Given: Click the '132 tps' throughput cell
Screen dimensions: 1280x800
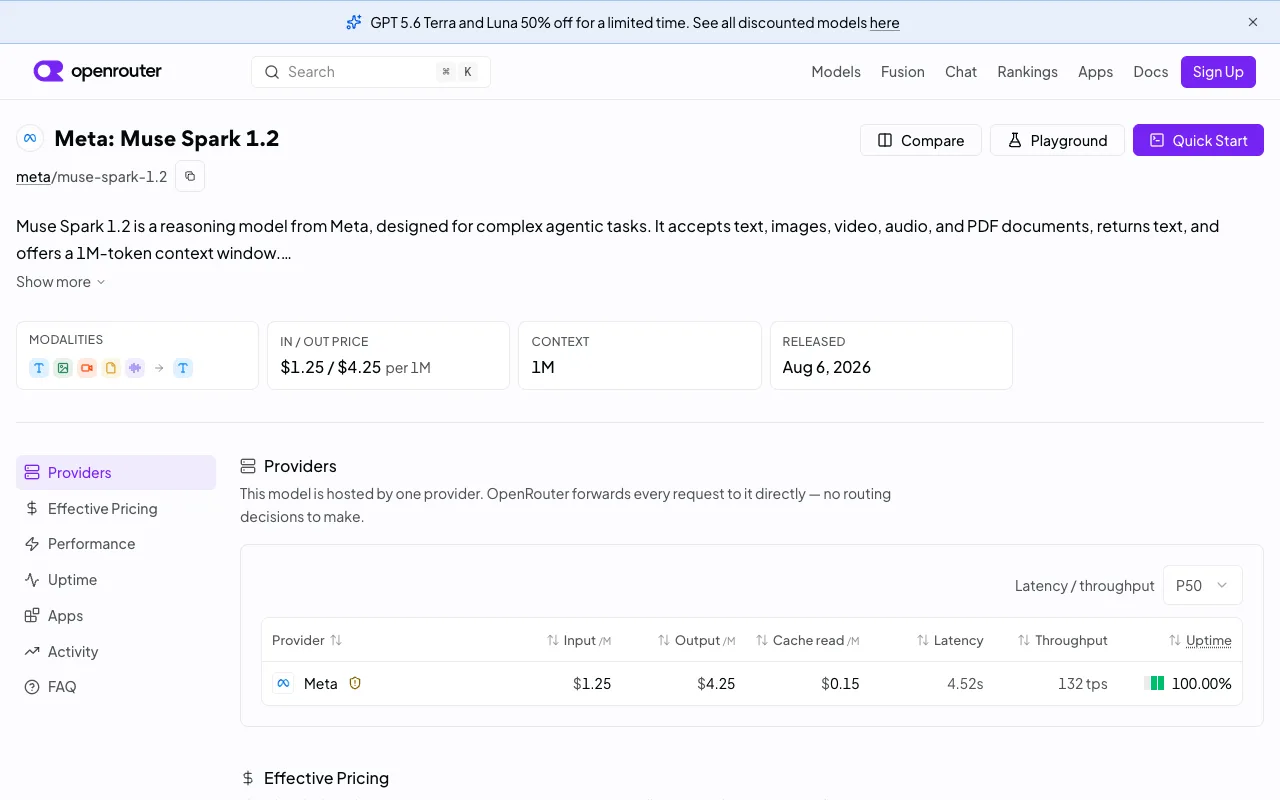Looking at the screenshot, I should click(1083, 684).
